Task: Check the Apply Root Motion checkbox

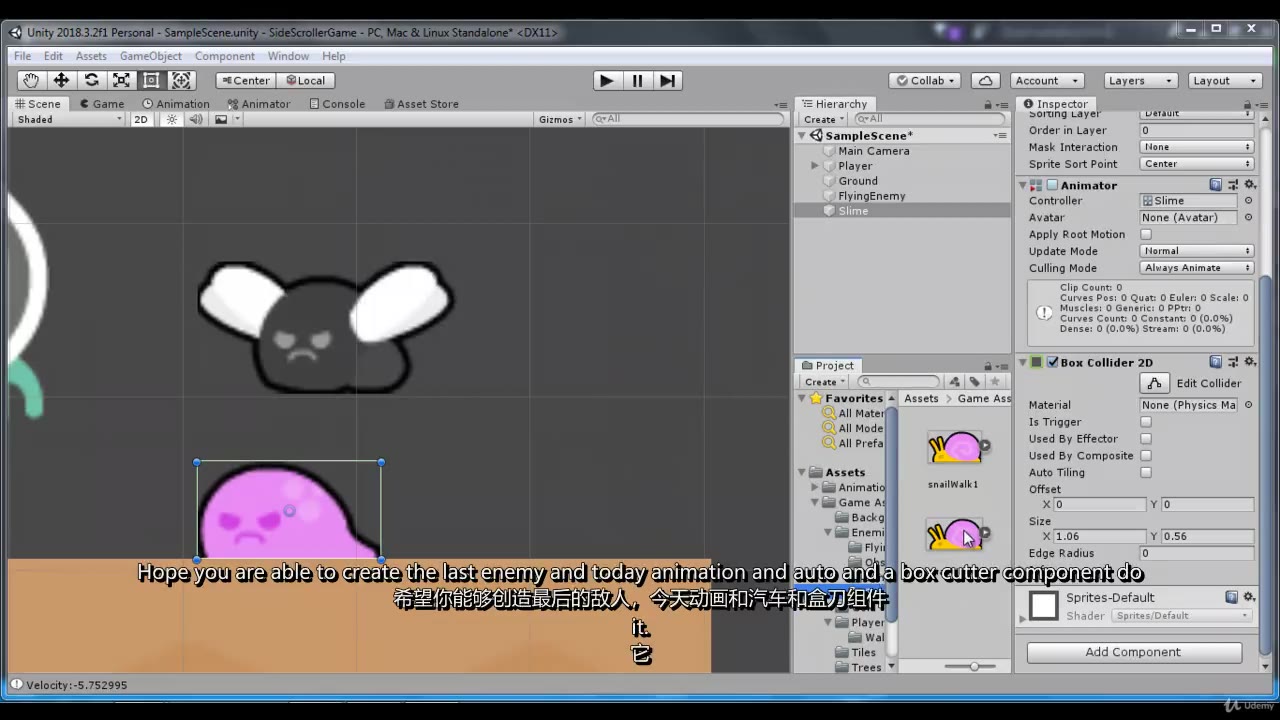Action: (x=1145, y=234)
